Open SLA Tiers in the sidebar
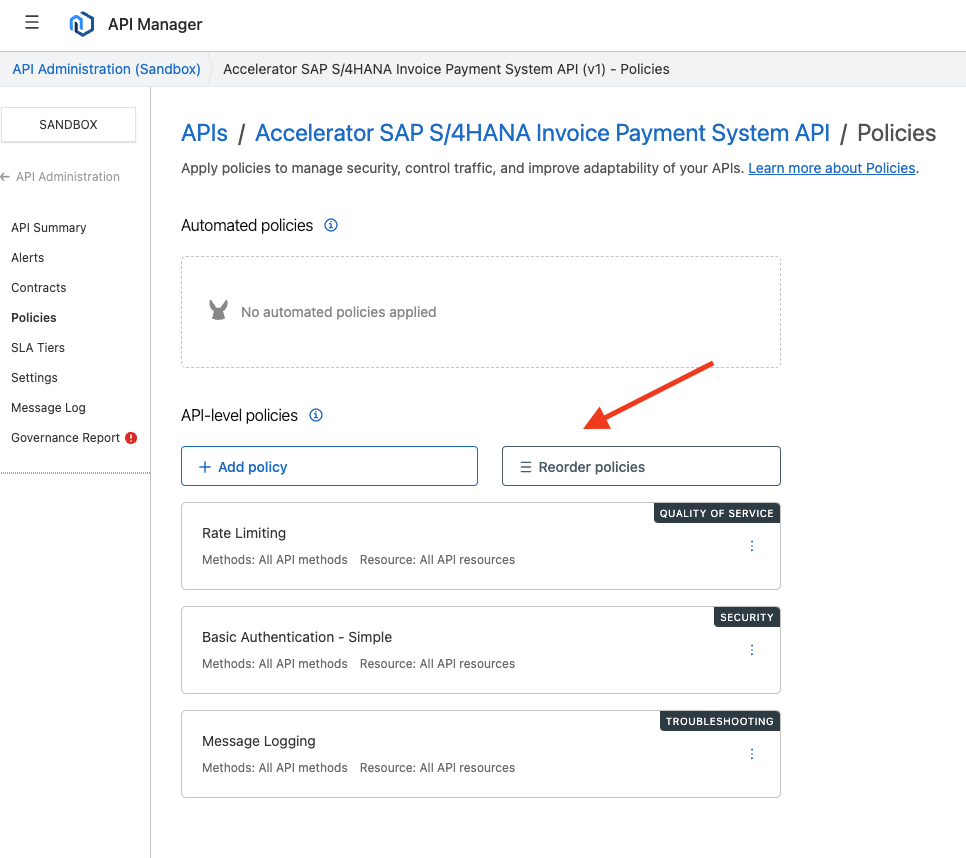Screen dimensions: 966x858 (38, 348)
